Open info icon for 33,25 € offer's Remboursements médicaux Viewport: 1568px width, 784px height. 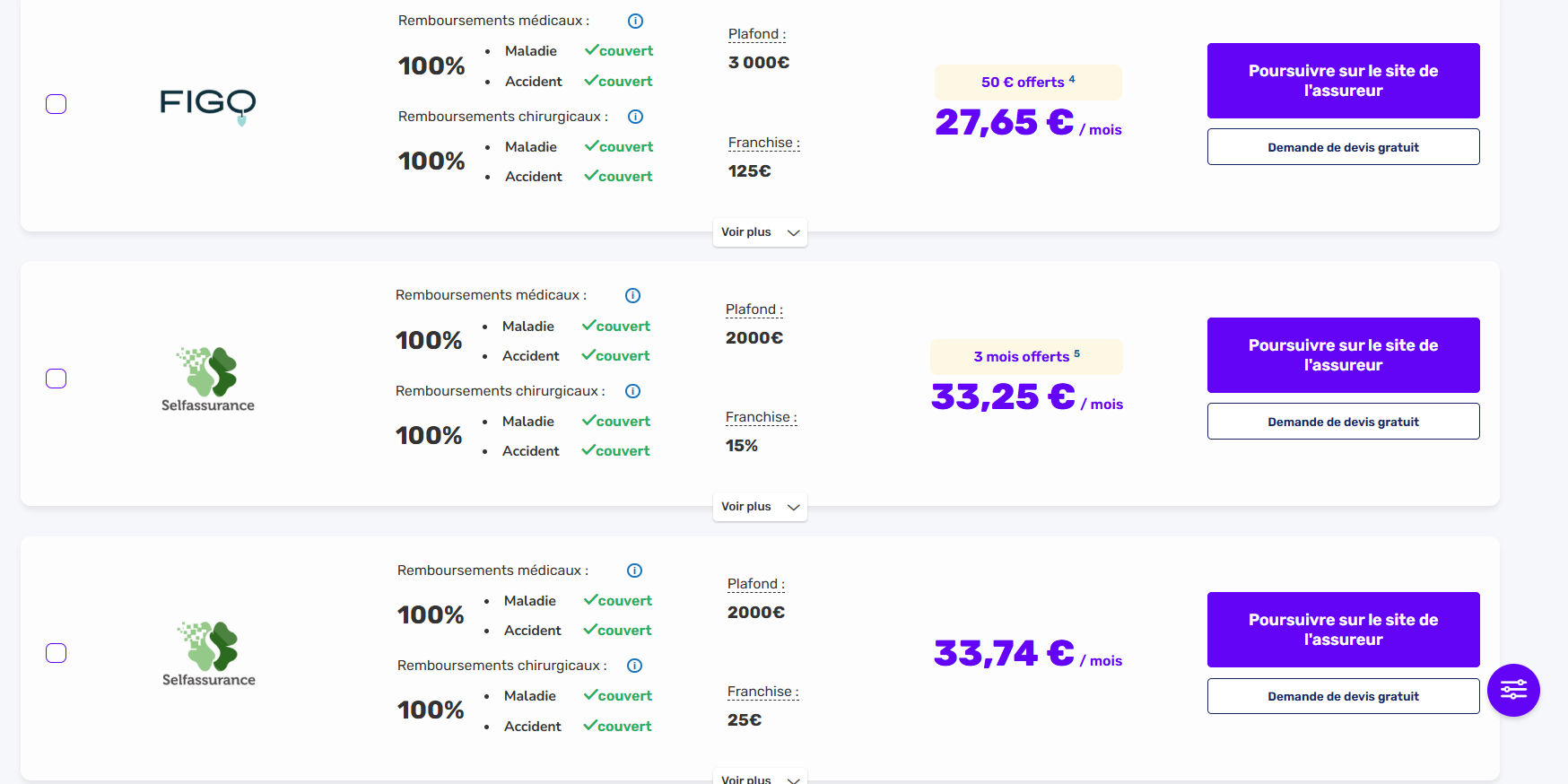click(632, 295)
